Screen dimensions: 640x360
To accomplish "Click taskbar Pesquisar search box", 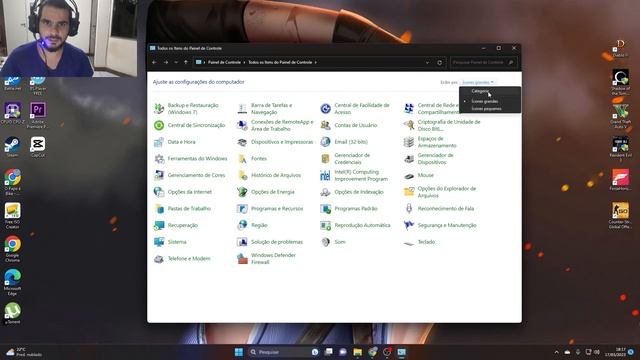I will click(284, 352).
